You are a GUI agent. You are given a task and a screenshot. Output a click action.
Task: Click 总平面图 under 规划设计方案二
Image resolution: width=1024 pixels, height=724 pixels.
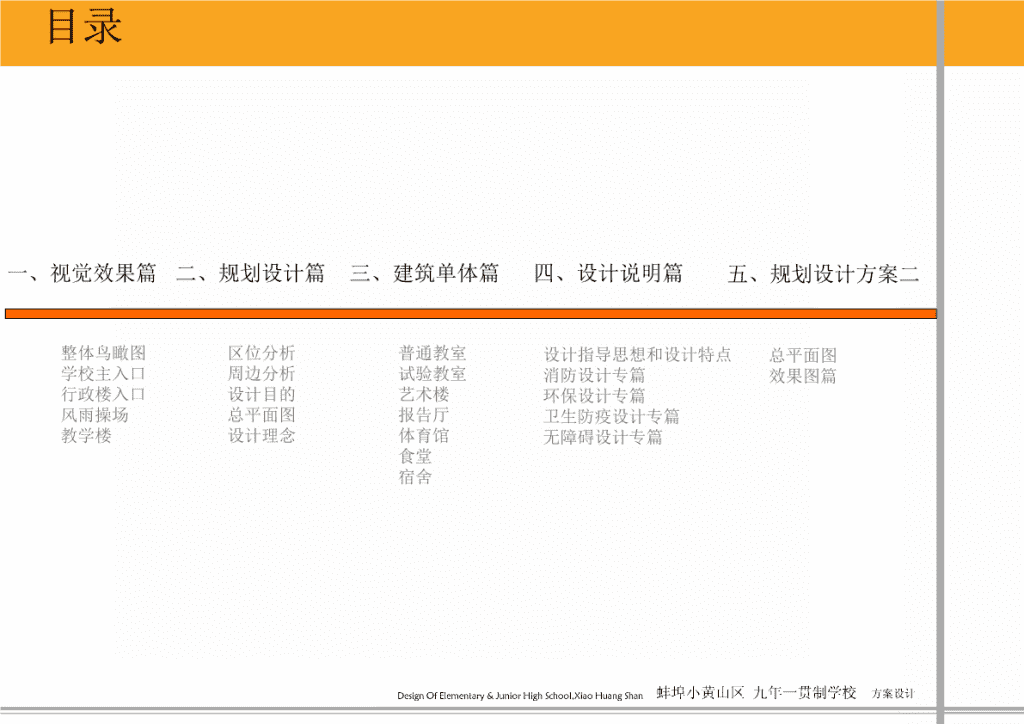click(803, 355)
